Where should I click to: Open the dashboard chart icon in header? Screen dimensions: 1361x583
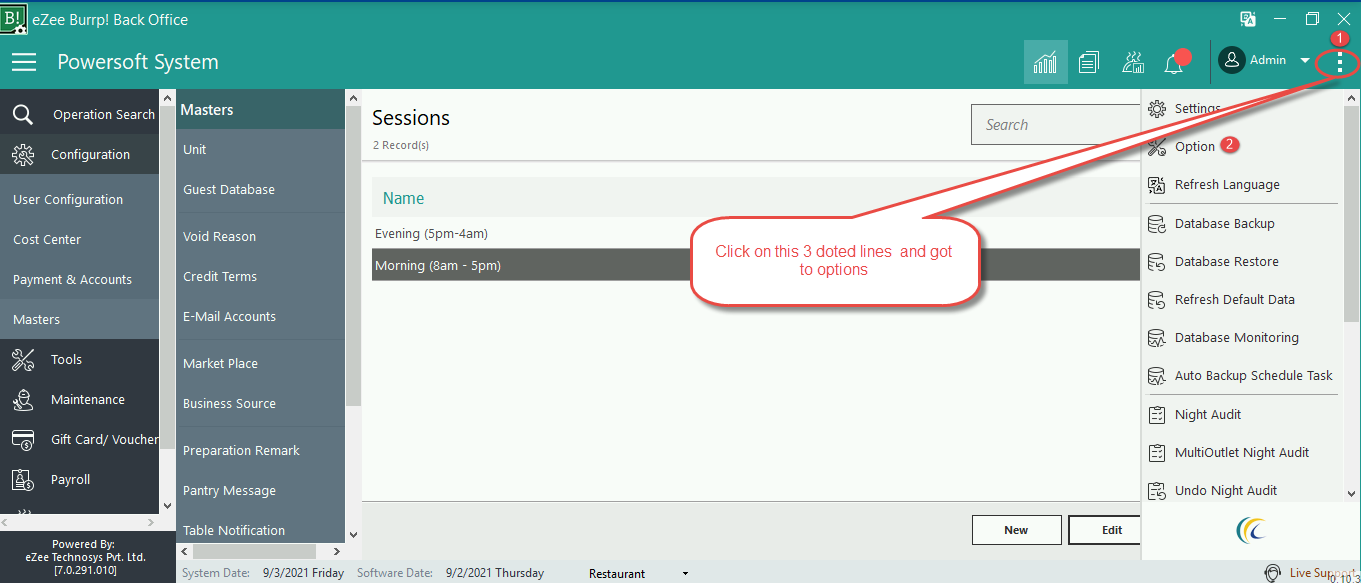tap(1046, 62)
